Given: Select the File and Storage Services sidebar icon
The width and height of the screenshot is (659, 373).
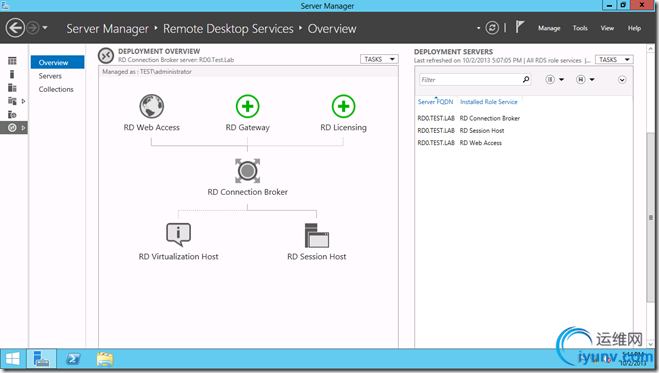Looking at the screenshot, I should (12, 101).
